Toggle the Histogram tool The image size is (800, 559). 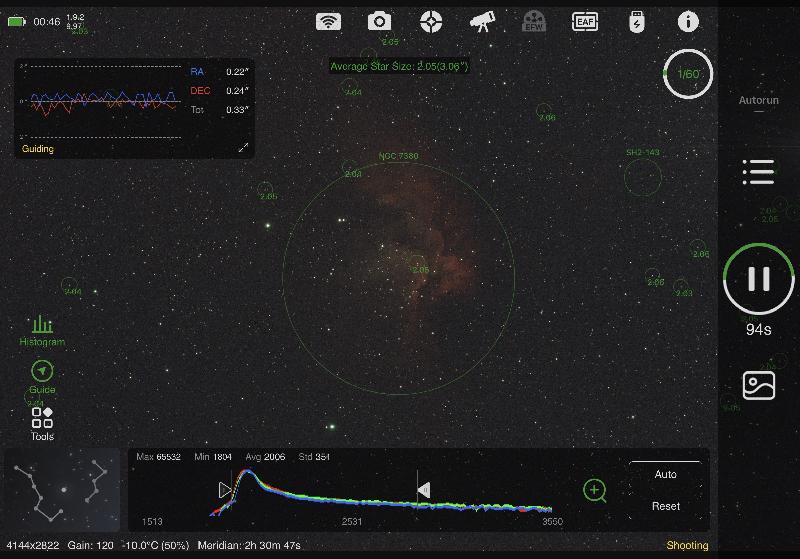coord(42,331)
